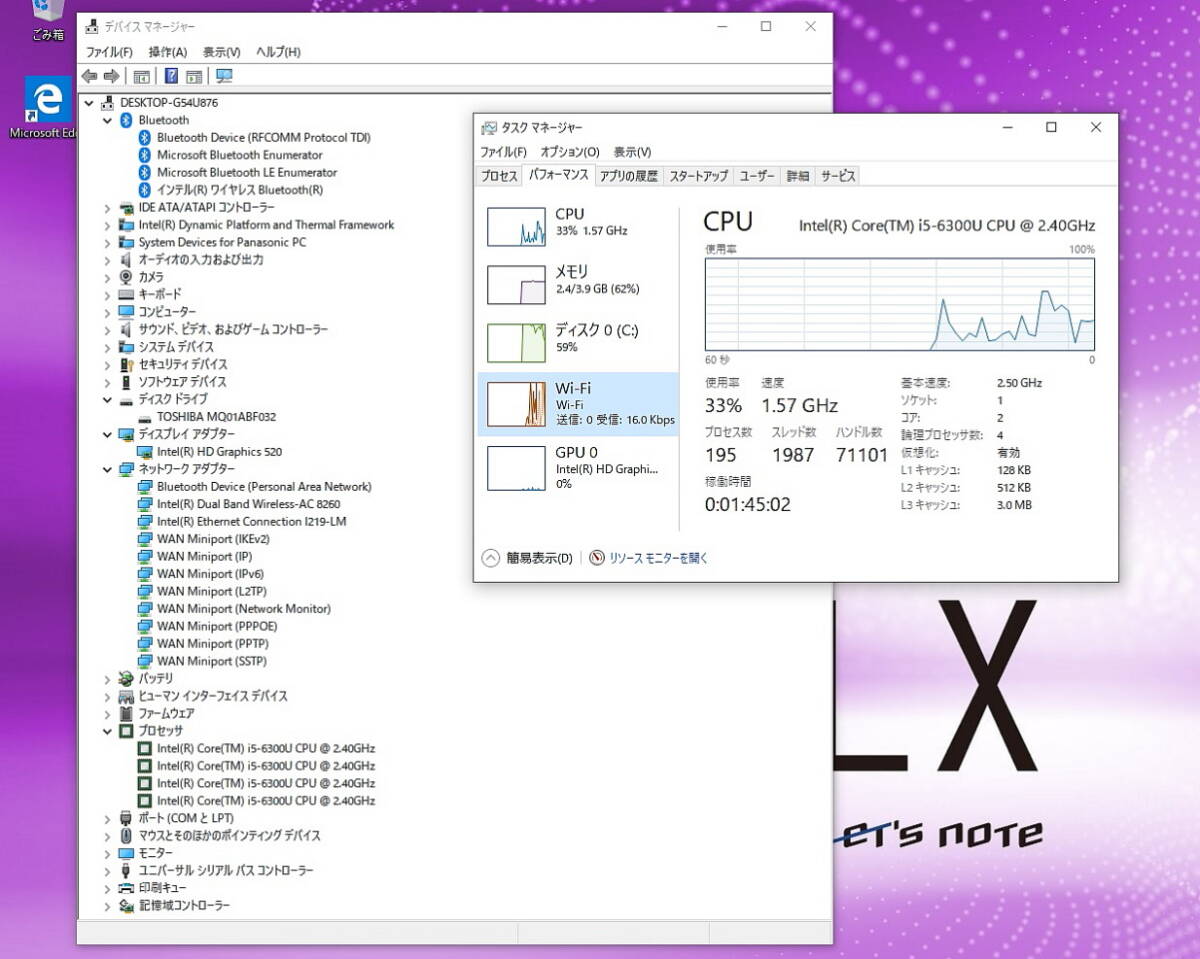Click the キーボード category icon
The width and height of the screenshot is (1200, 959).
tap(126, 294)
